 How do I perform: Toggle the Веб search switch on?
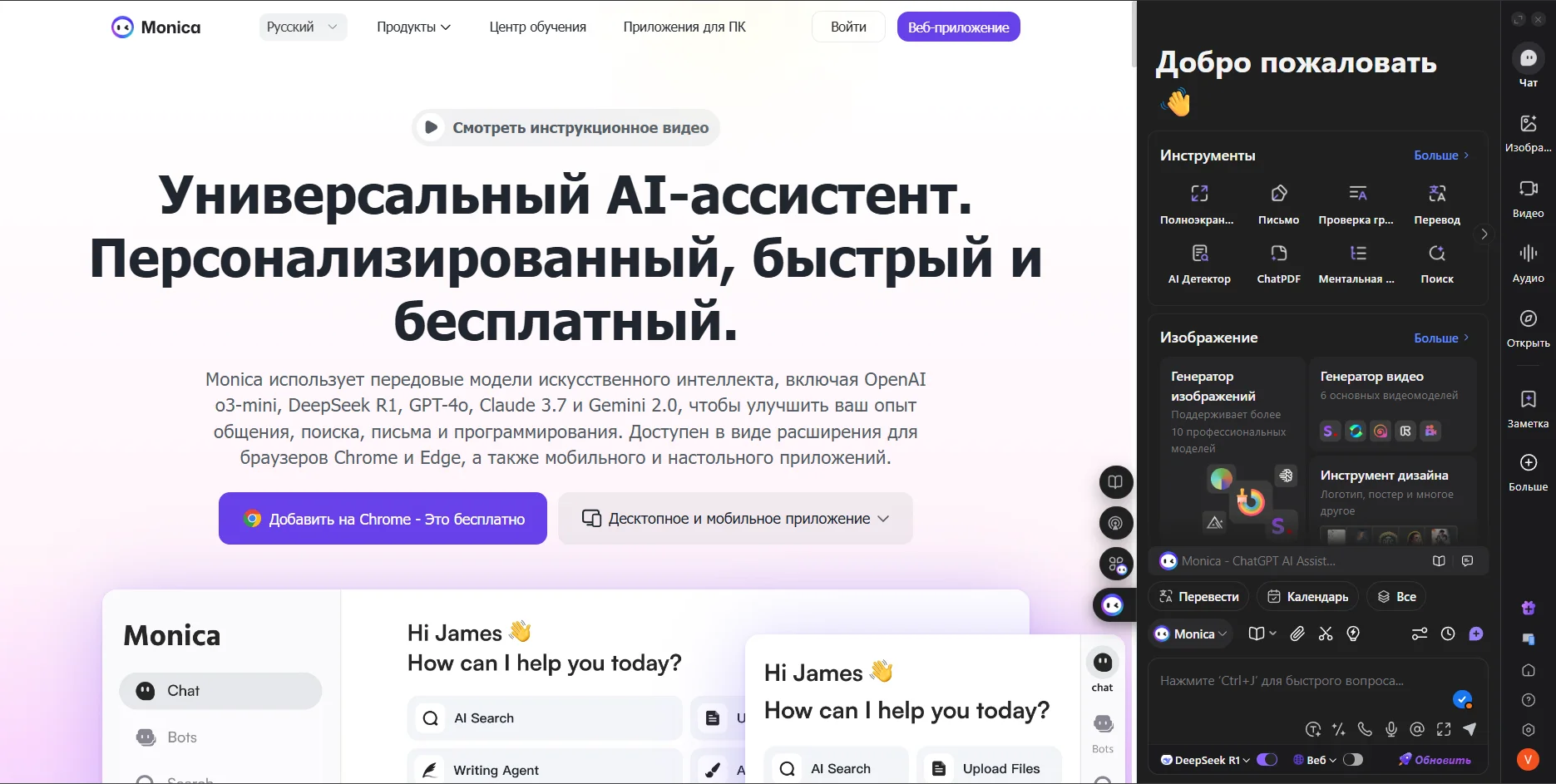[1353, 760]
